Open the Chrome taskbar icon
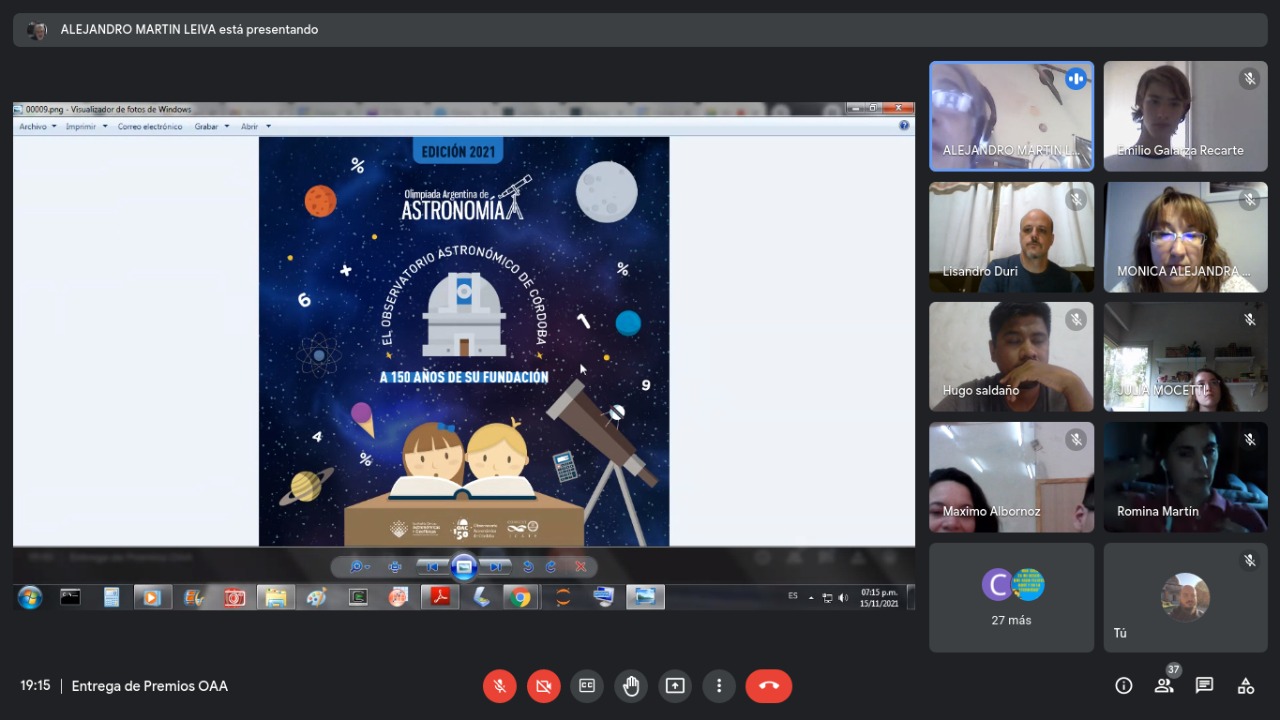The image size is (1280, 720). [x=520, y=598]
